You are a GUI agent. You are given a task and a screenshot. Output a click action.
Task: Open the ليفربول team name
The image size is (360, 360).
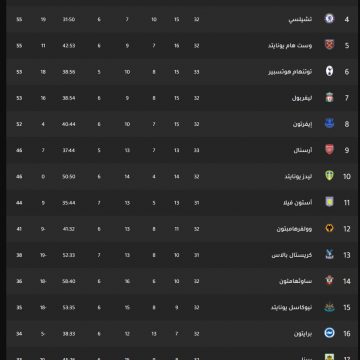pyautogui.click(x=302, y=98)
